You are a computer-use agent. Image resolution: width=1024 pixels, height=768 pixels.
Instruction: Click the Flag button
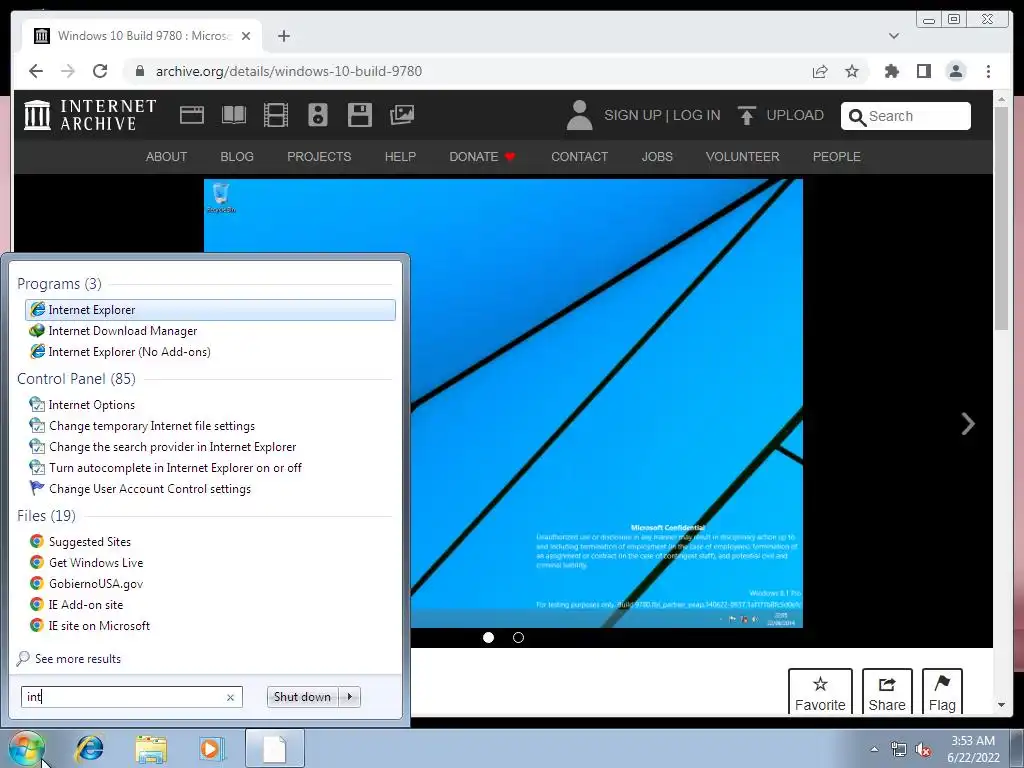click(x=942, y=693)
